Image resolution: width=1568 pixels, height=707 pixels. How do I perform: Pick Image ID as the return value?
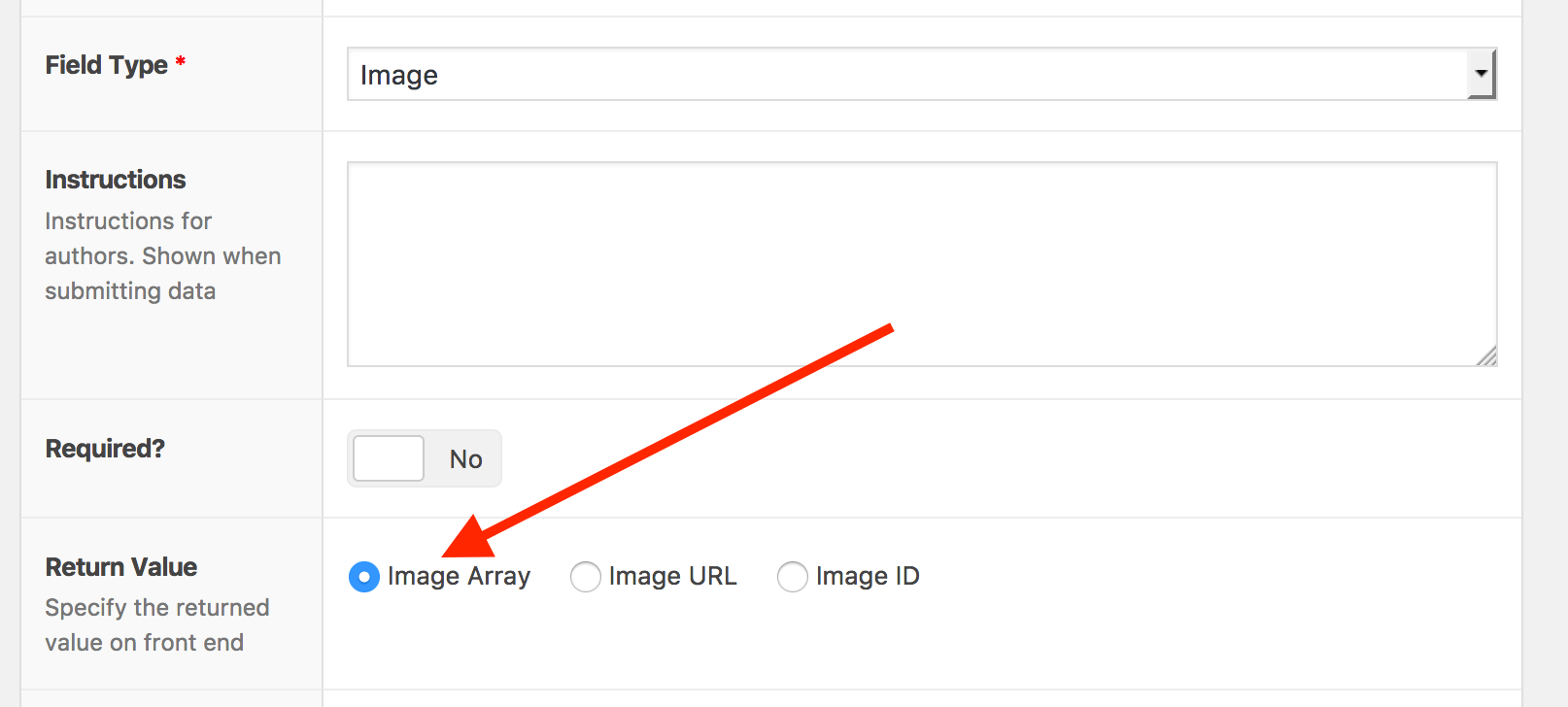click(x=793, y=576)
